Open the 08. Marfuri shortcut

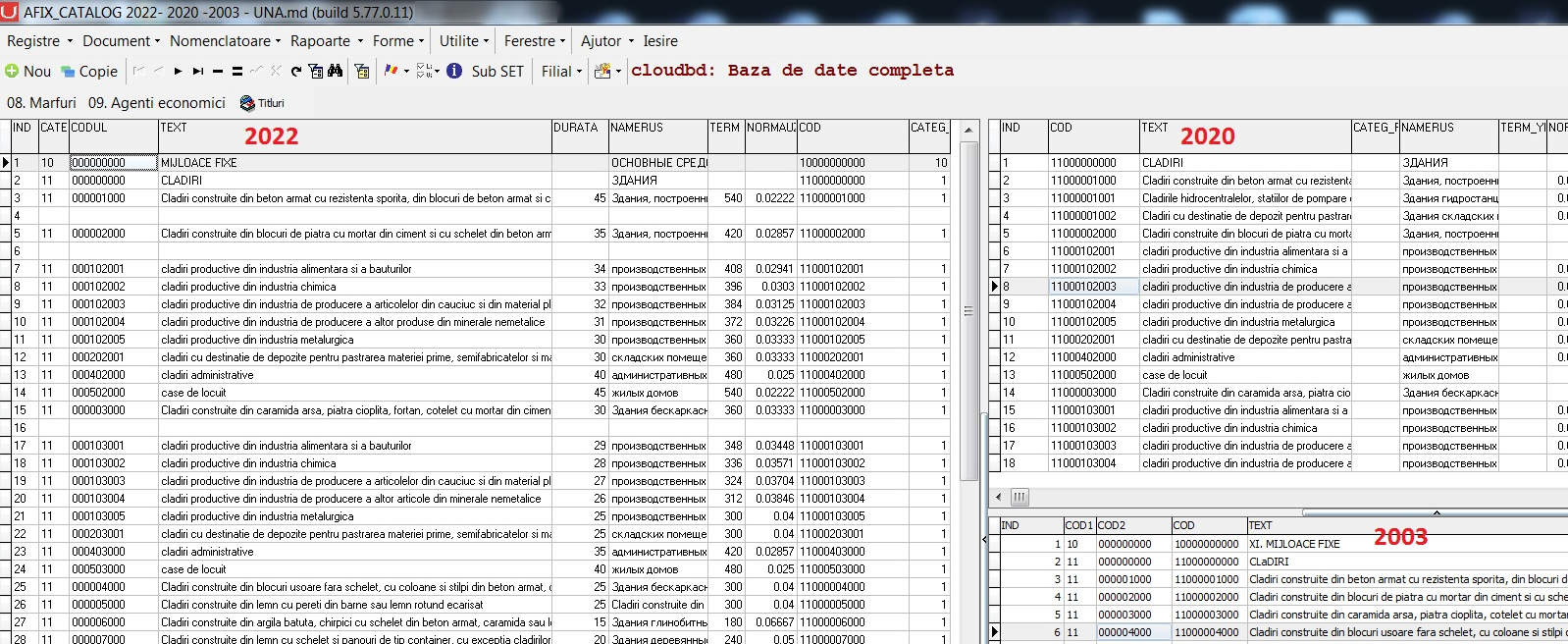tap(41, 103)
